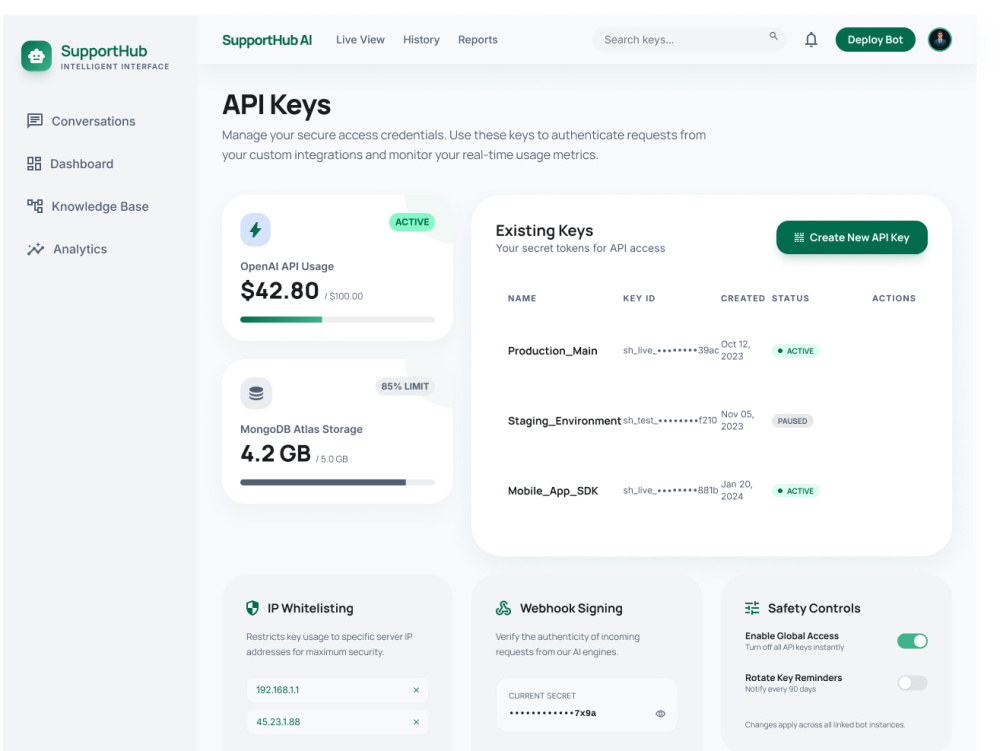The width and height of the screenshot is (1000, 751).
Task: Click the Existing Keys heading
Action: (x=544, y=230)
